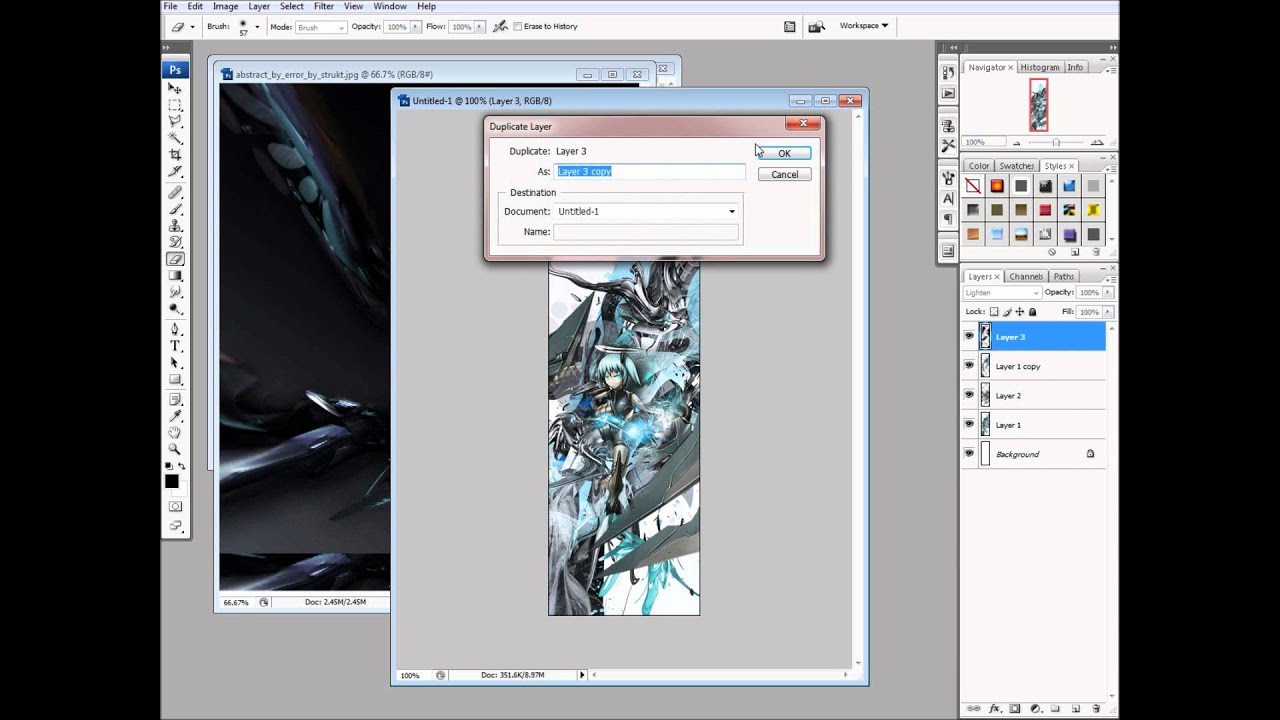The height and width of the screenshot is (720, 1280).
Task: Select the Horizontal Type tool
Action: [175, 346]
